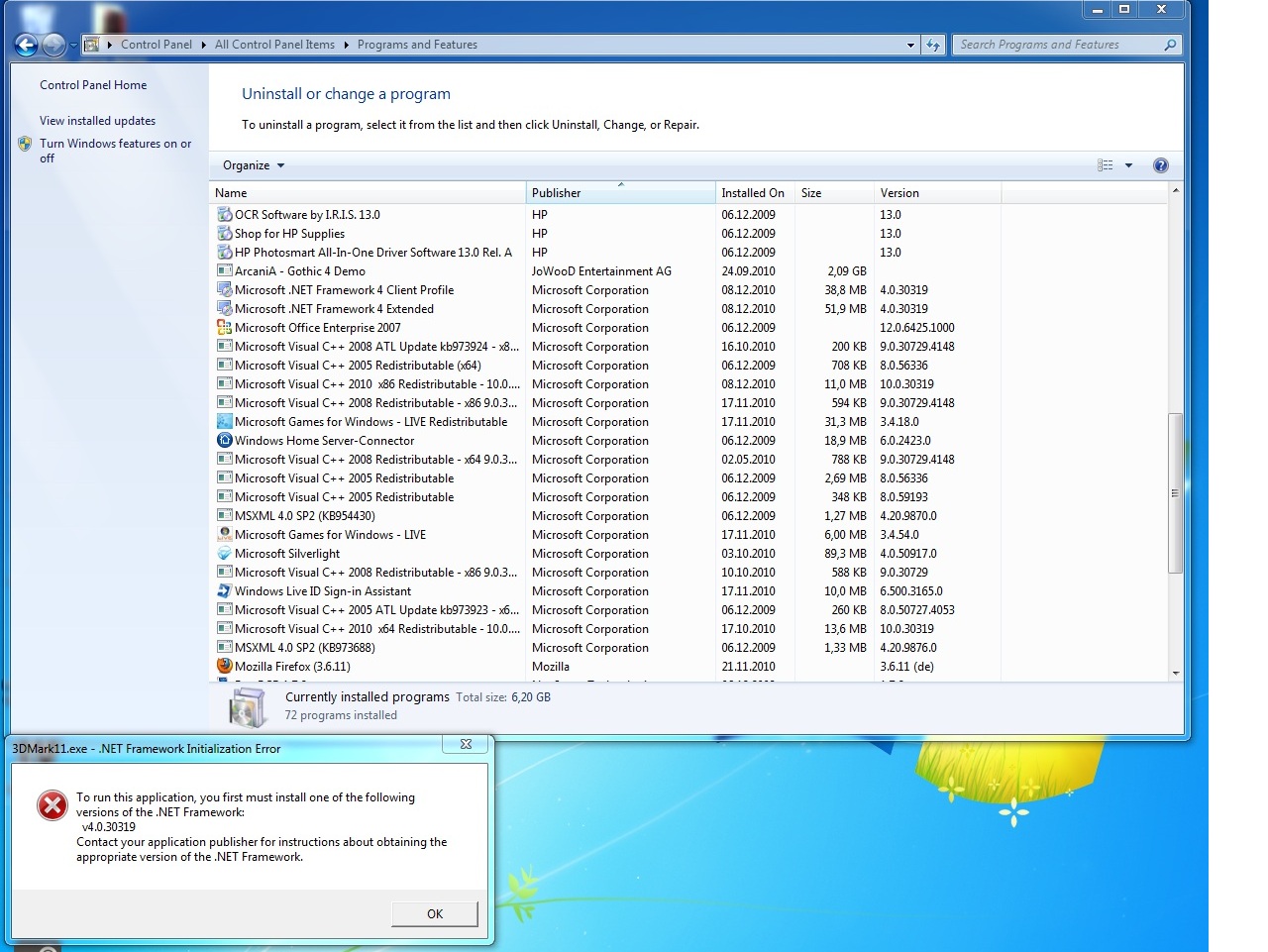Click the 6.500.3165.0 version cell
The image size is (1268, 952).
pyautogui.click(x=911, y=590)
